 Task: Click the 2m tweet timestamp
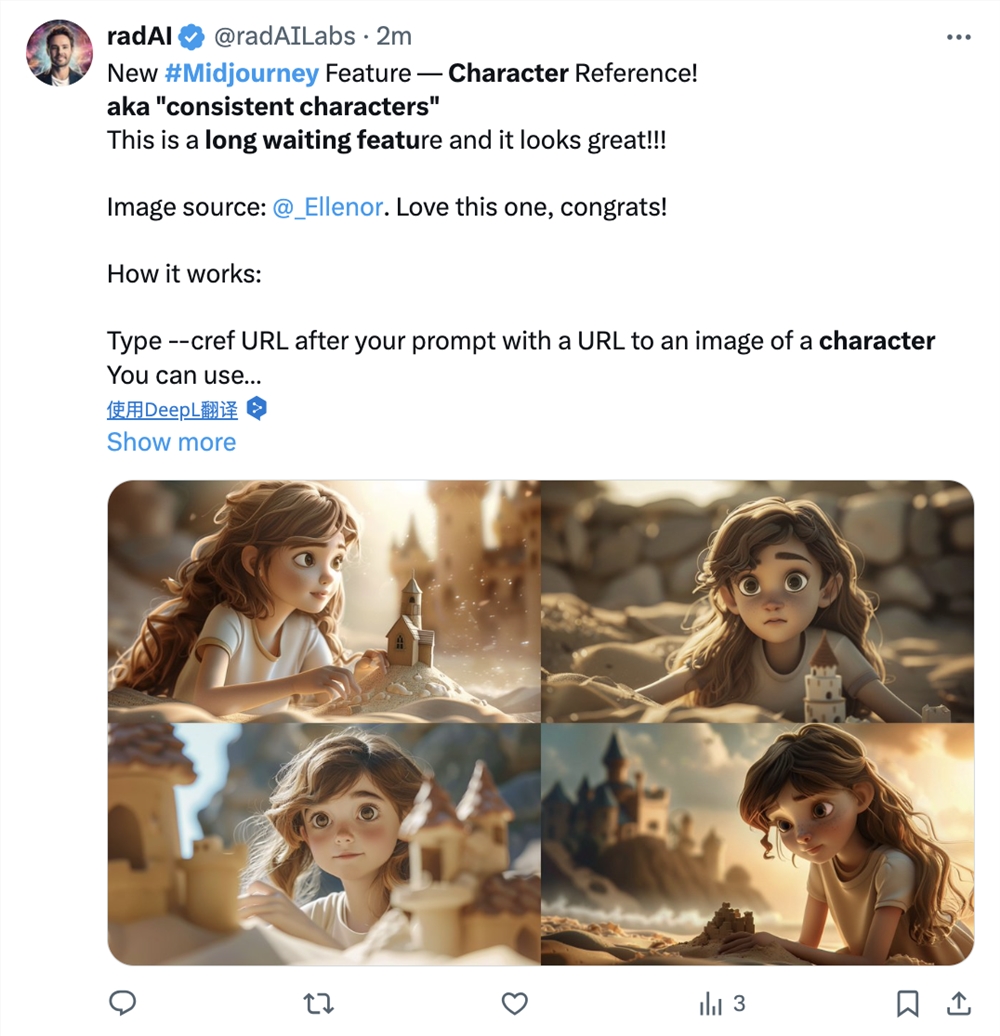point(394,37)
